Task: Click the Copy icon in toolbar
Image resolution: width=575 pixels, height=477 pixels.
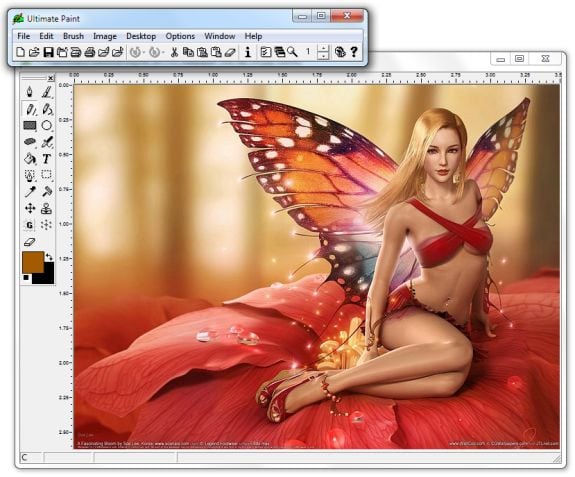Action: [x=188, y=52]
